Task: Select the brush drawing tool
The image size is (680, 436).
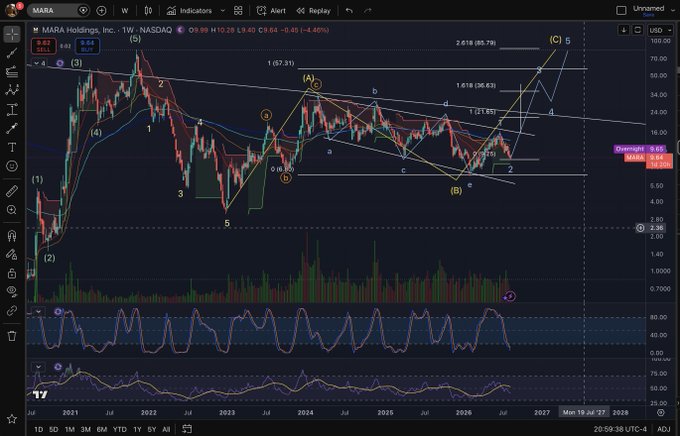Action: (x=12, y=128)
